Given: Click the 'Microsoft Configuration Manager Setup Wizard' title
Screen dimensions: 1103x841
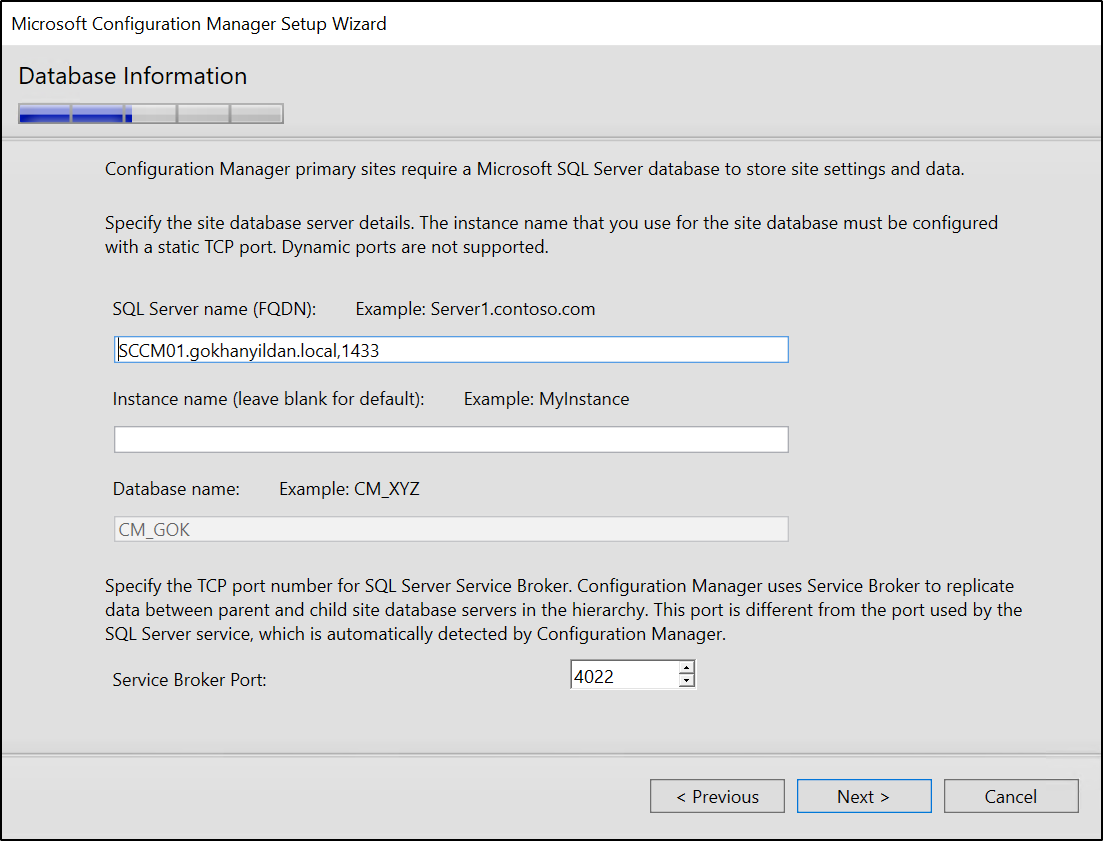Looking at the screenshot, I should click(x=199, y=24).
